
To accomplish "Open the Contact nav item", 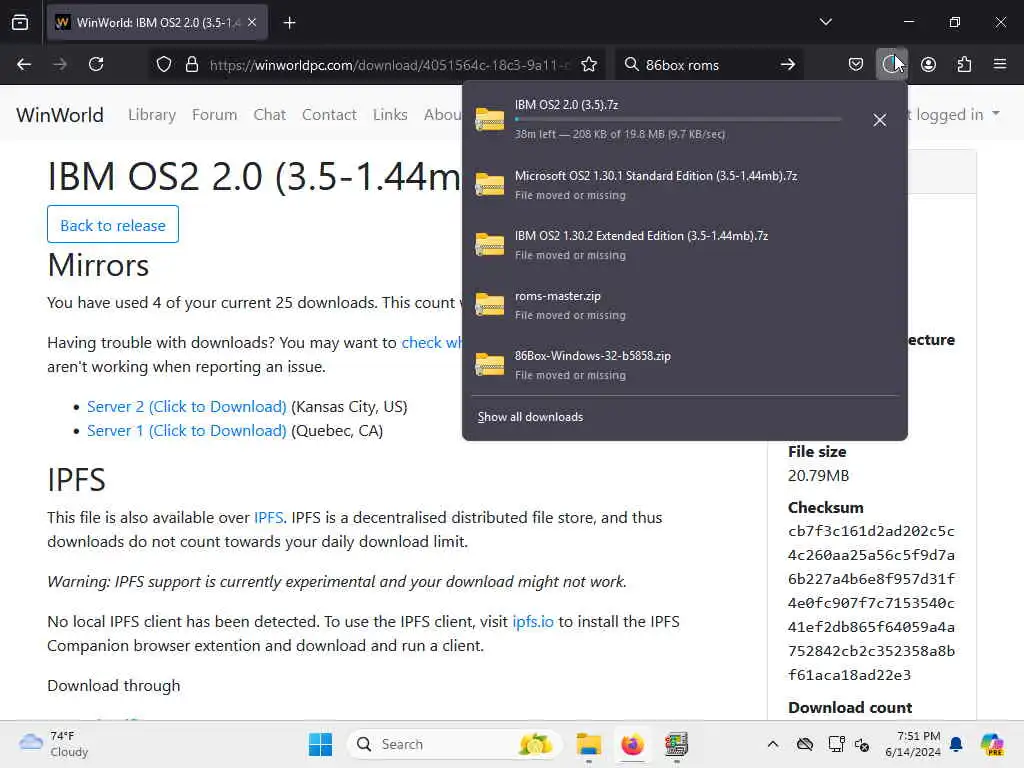I will click(329, 115).
